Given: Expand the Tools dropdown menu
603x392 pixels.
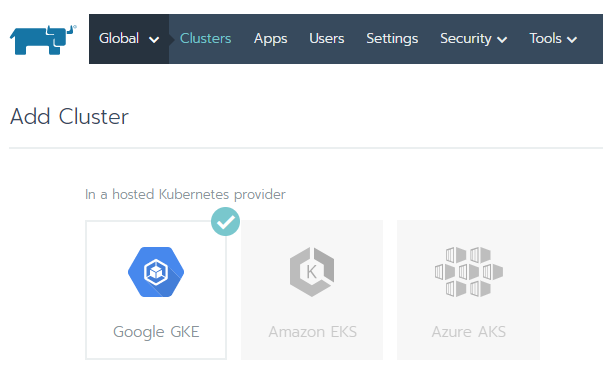Looking at the screenshot, I should (x=553, y=39).
